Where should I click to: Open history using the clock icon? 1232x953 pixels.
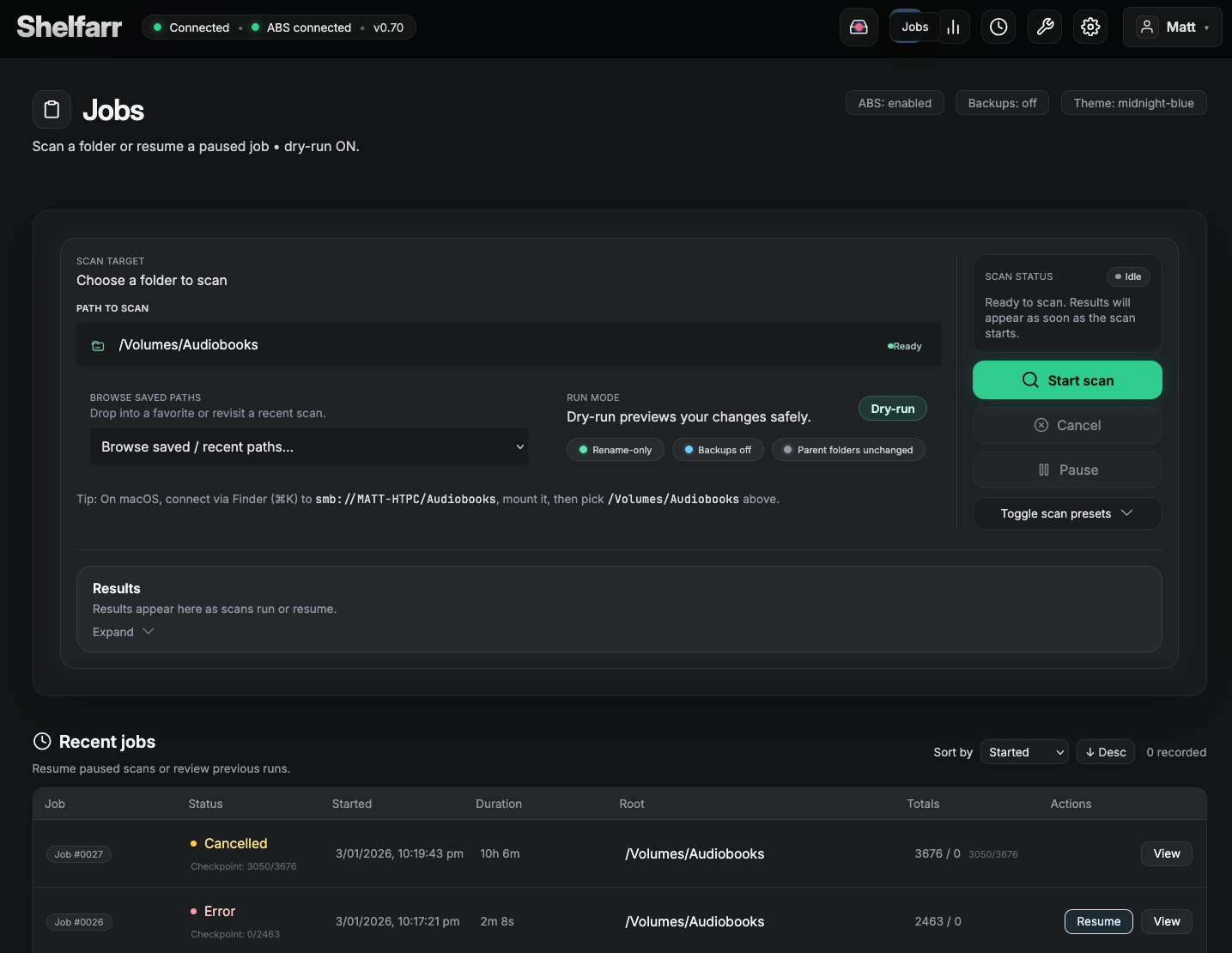[x=998, y=27]
